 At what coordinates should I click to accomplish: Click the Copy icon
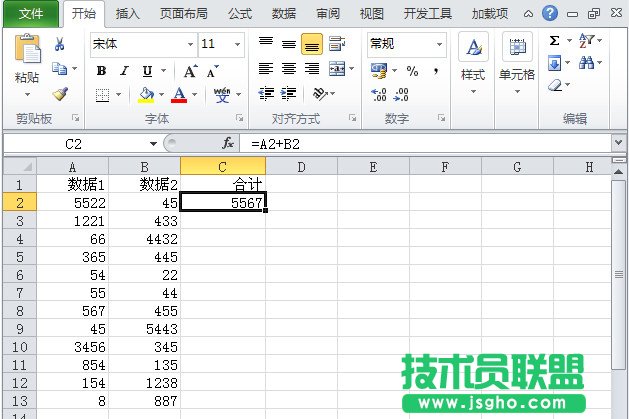tap(59, 69)
